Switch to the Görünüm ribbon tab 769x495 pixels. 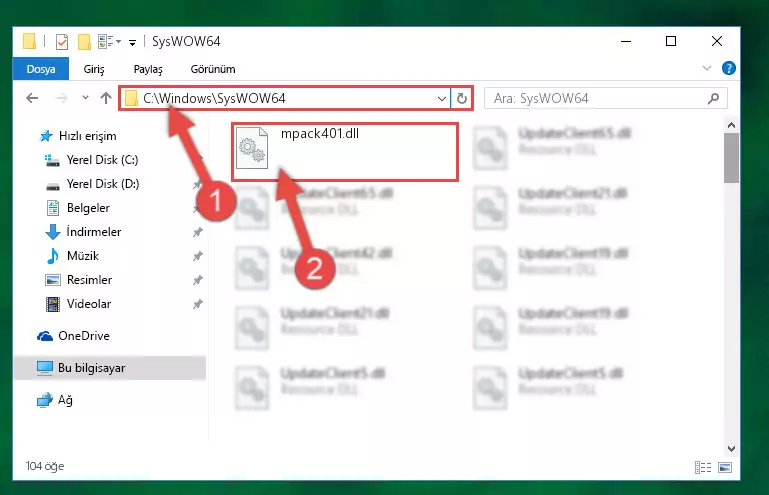[x=213, y=69]
